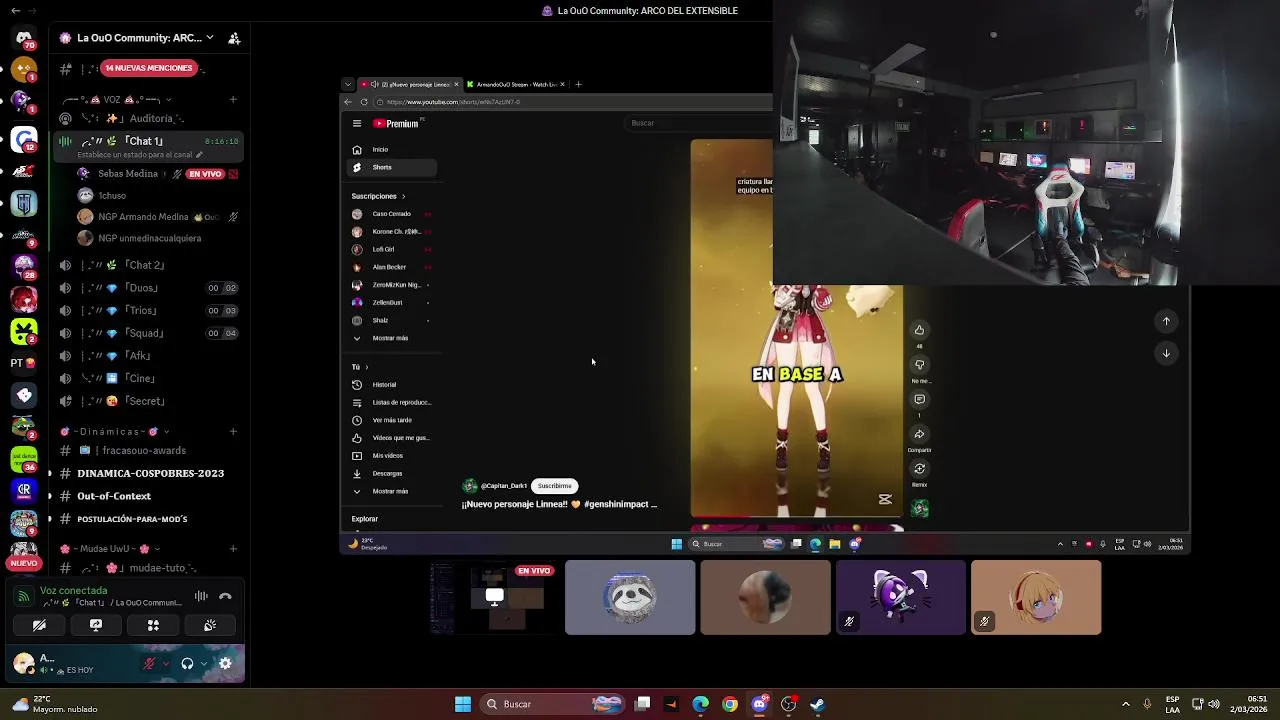Click the activities icon in voice panel
This screenshot has width=1280, height=720.
pyautogui.click(x=153, y=625)
